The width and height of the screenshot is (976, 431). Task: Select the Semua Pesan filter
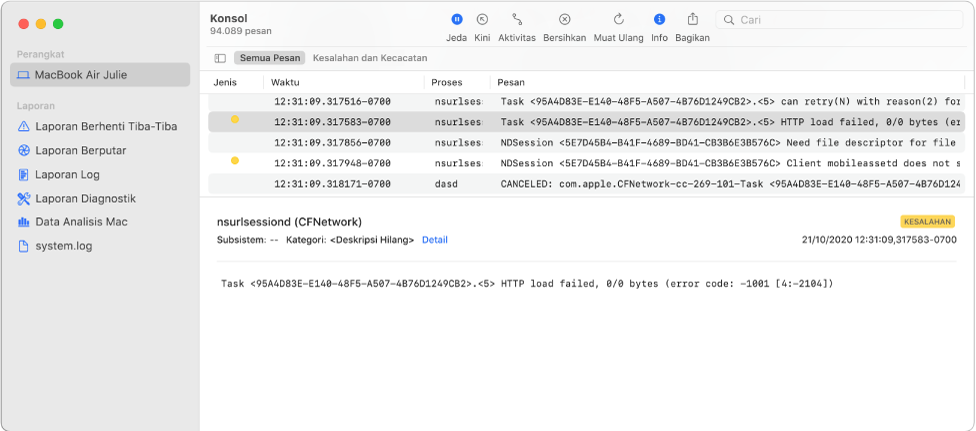point(270,58)
